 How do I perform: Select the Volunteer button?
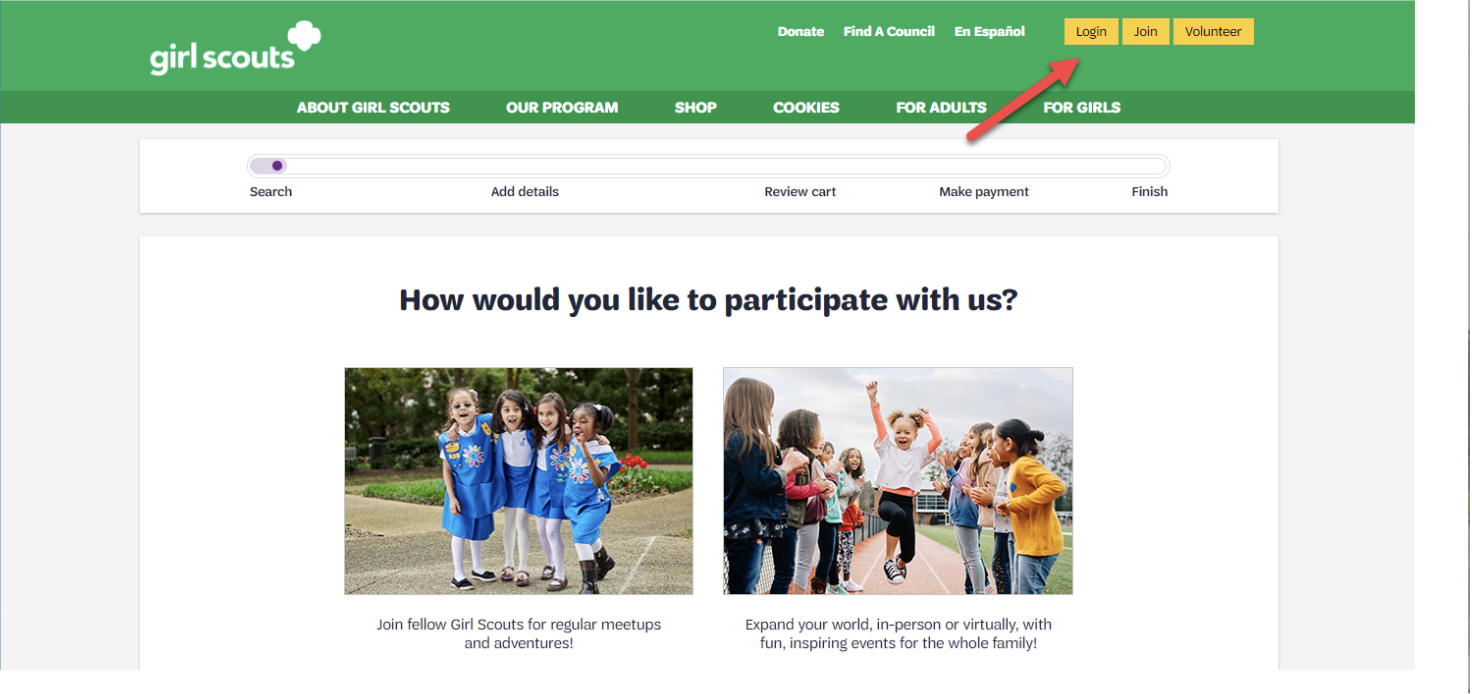(1213, 32)
